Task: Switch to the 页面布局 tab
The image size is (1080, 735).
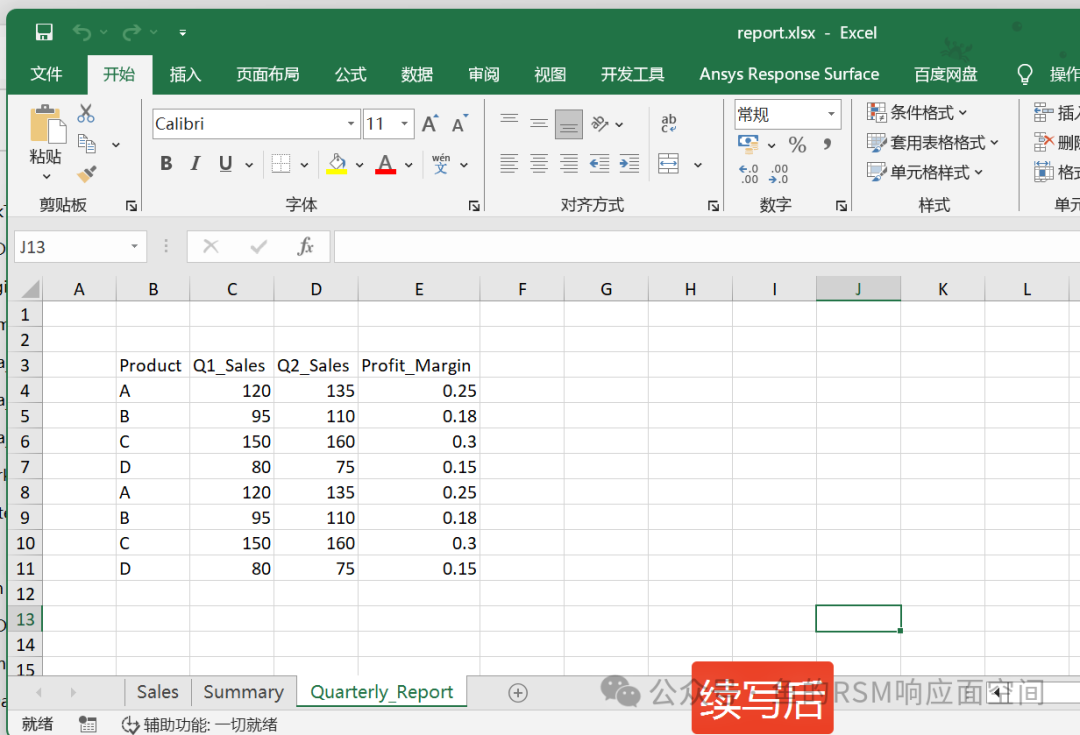Action: [x=267, y=74]
